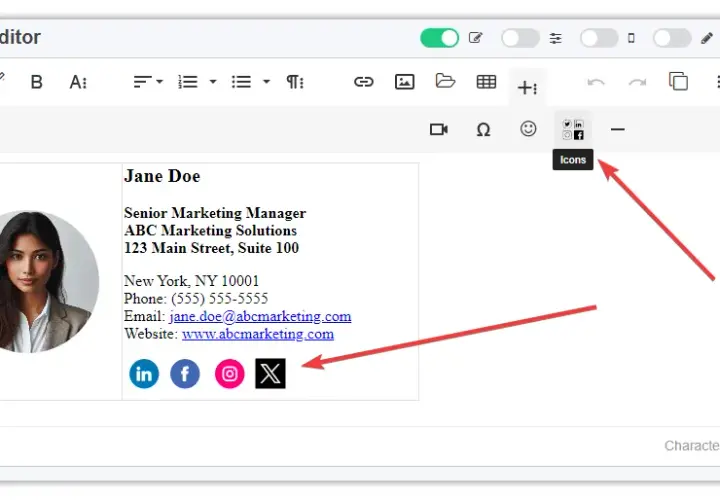This screenshot has width=720, height=500.
Task: Click the insert video camera icon
Action: pos(439,129)
